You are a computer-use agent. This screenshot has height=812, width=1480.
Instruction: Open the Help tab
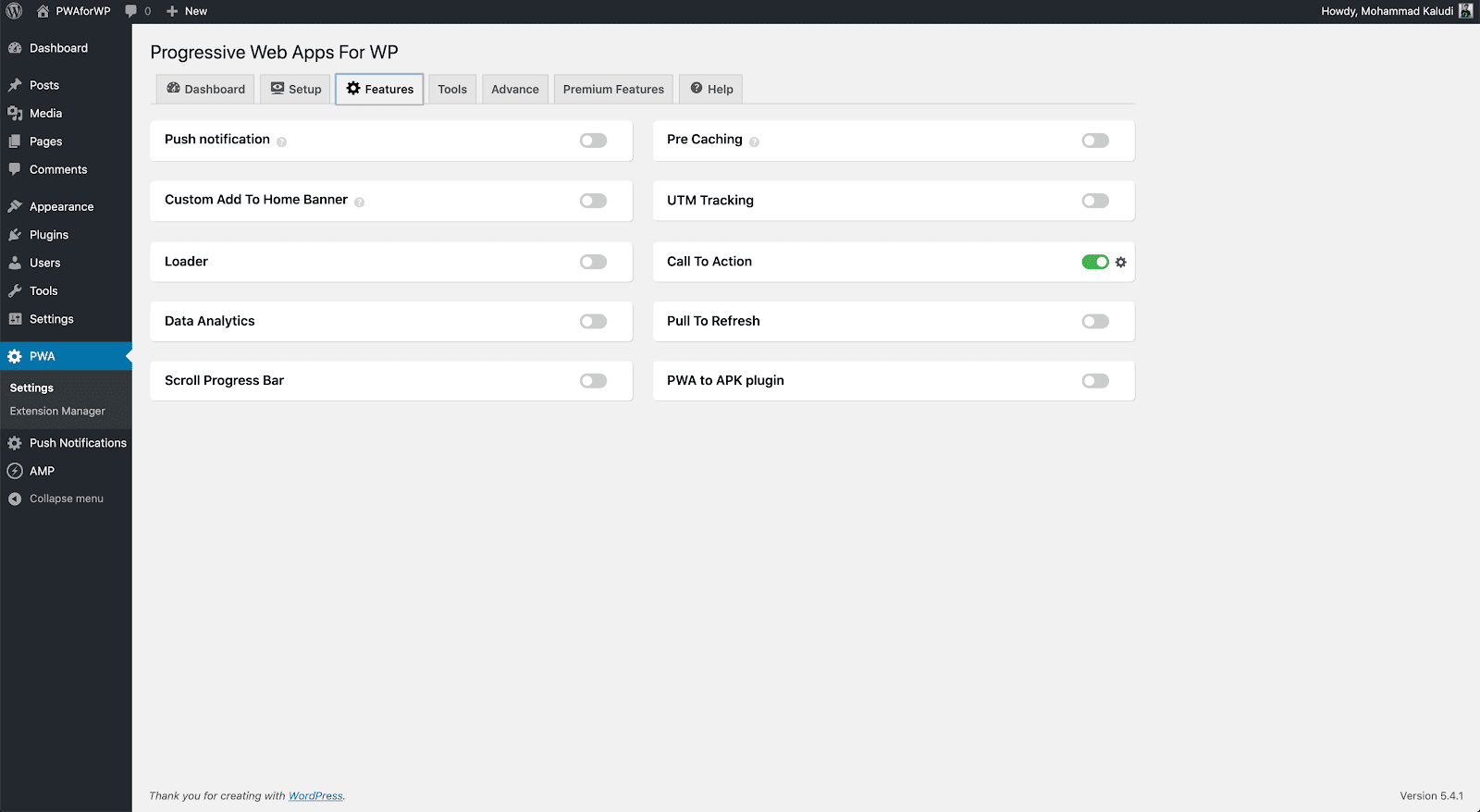pos(711,89)
